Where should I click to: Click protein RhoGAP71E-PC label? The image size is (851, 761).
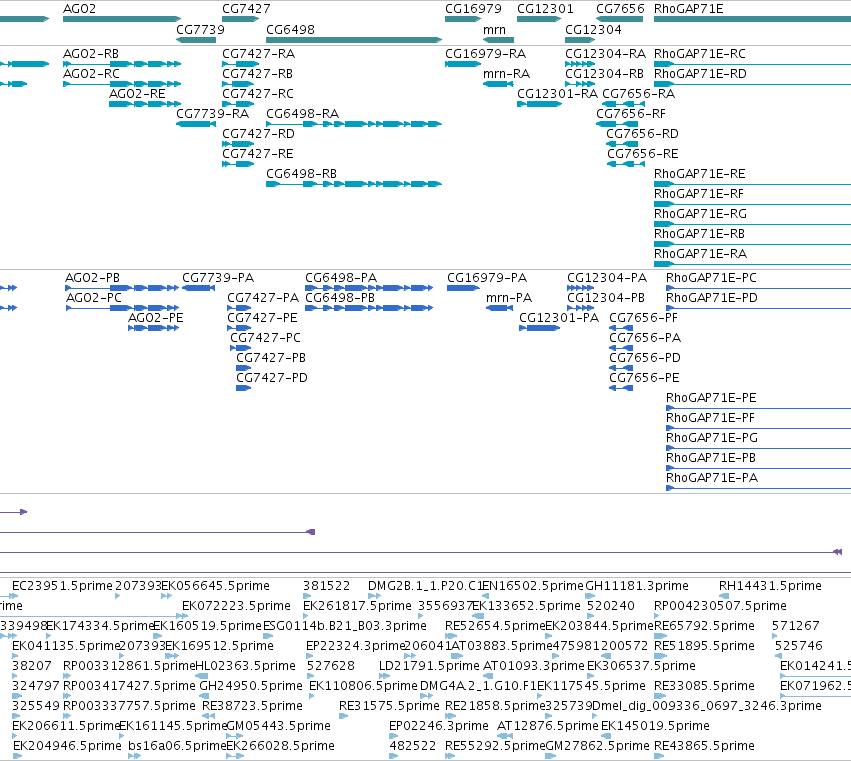click(x=712, y=278)
